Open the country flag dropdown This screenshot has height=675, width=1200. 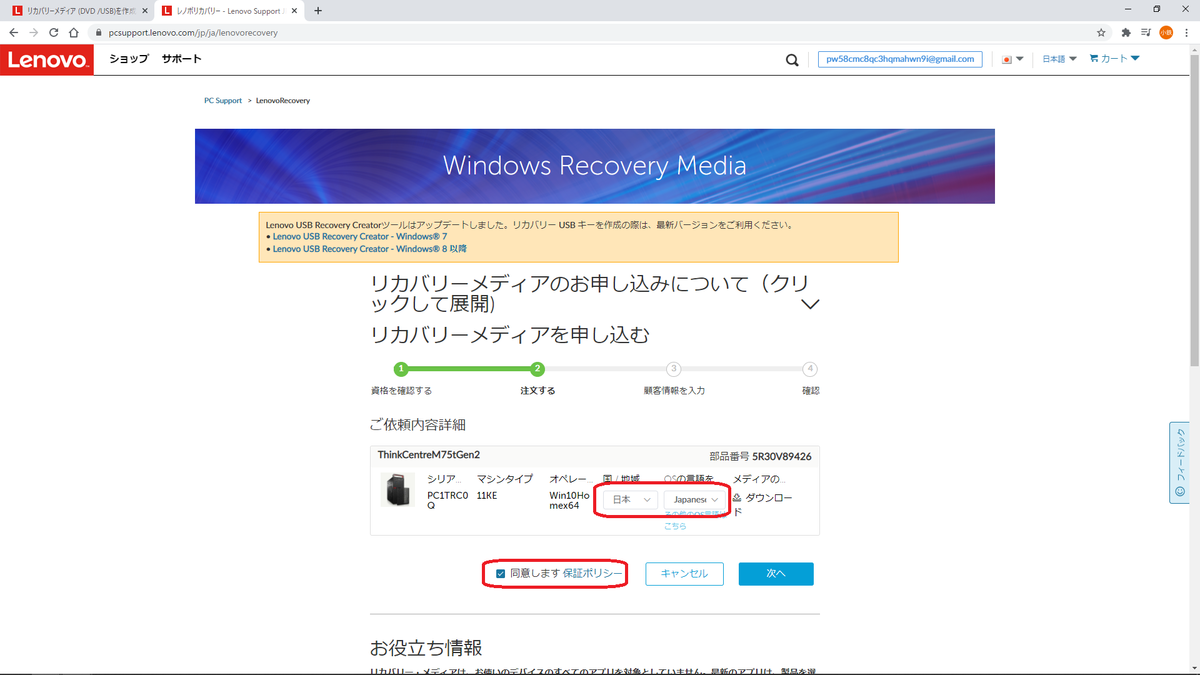coord(1013,59)
